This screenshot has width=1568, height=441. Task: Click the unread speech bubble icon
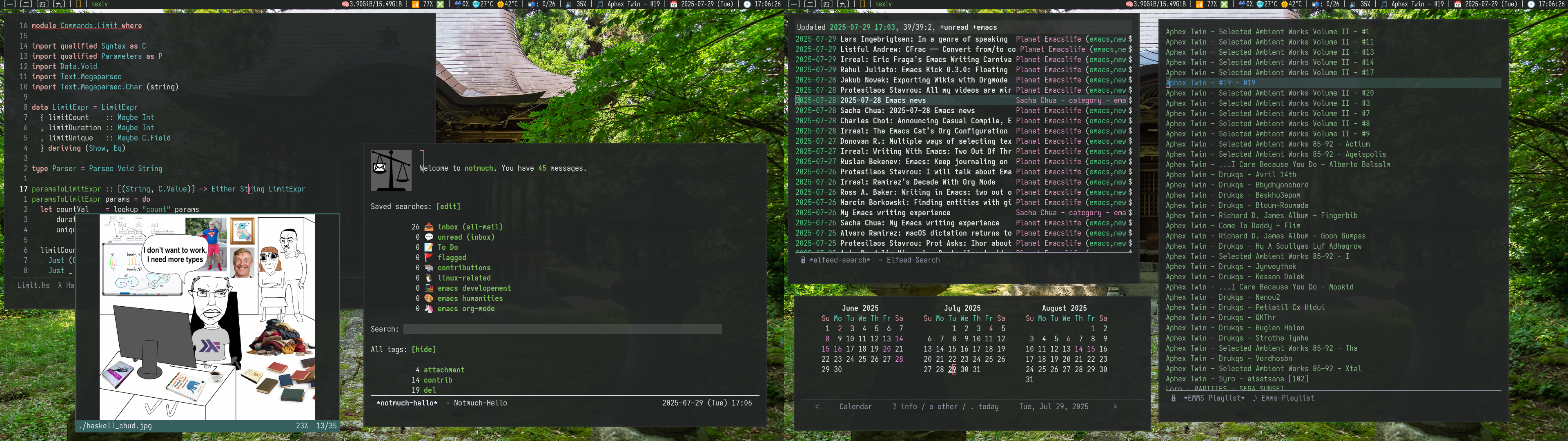(428, 238)
